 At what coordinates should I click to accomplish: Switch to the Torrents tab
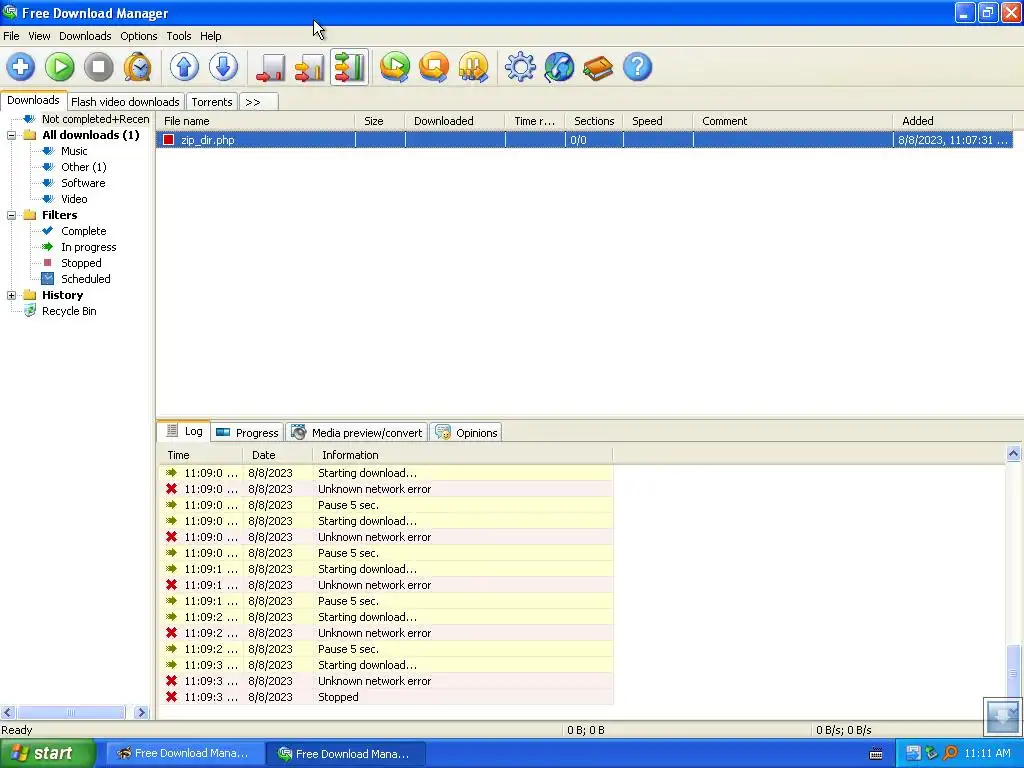tap(212, 102)
